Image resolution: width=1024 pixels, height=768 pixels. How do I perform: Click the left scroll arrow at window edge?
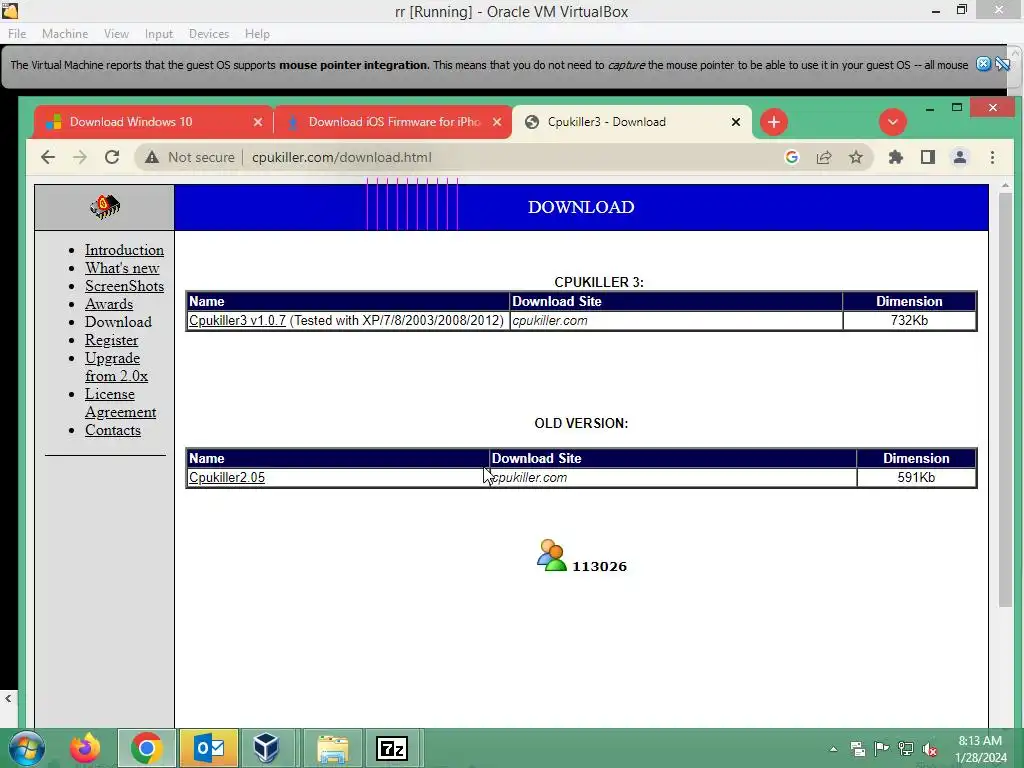pyautogui.click(x=8, y=698)
